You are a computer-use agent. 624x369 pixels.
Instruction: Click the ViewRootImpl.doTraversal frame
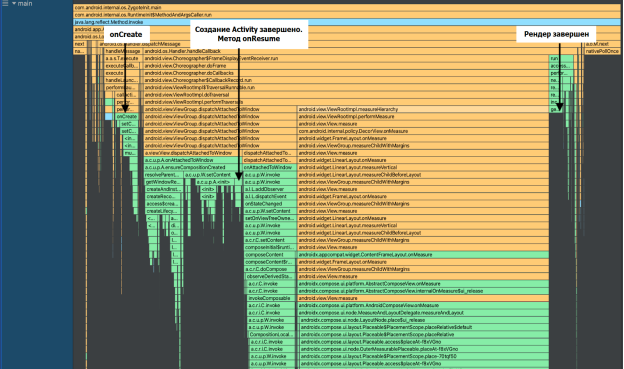pyautogui.click(x=346, y=95)
